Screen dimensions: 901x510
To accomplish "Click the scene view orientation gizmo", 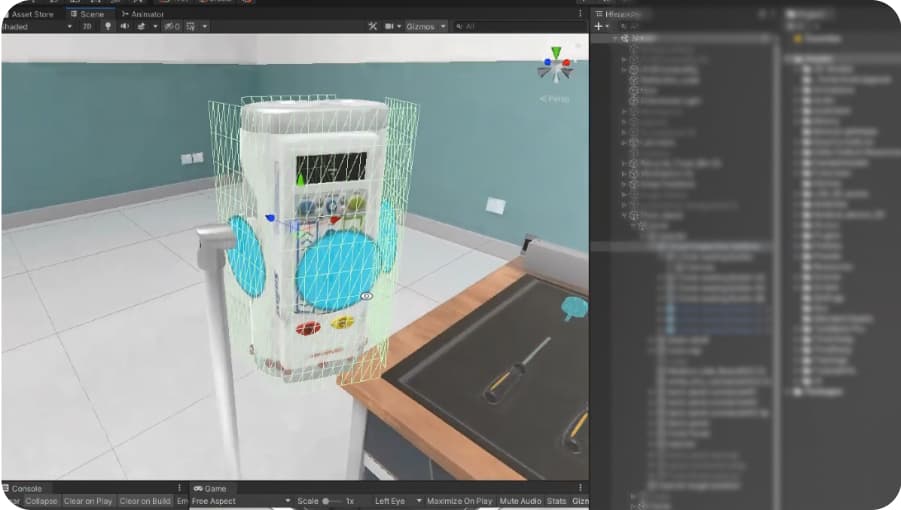I will [x=554, y=65].
